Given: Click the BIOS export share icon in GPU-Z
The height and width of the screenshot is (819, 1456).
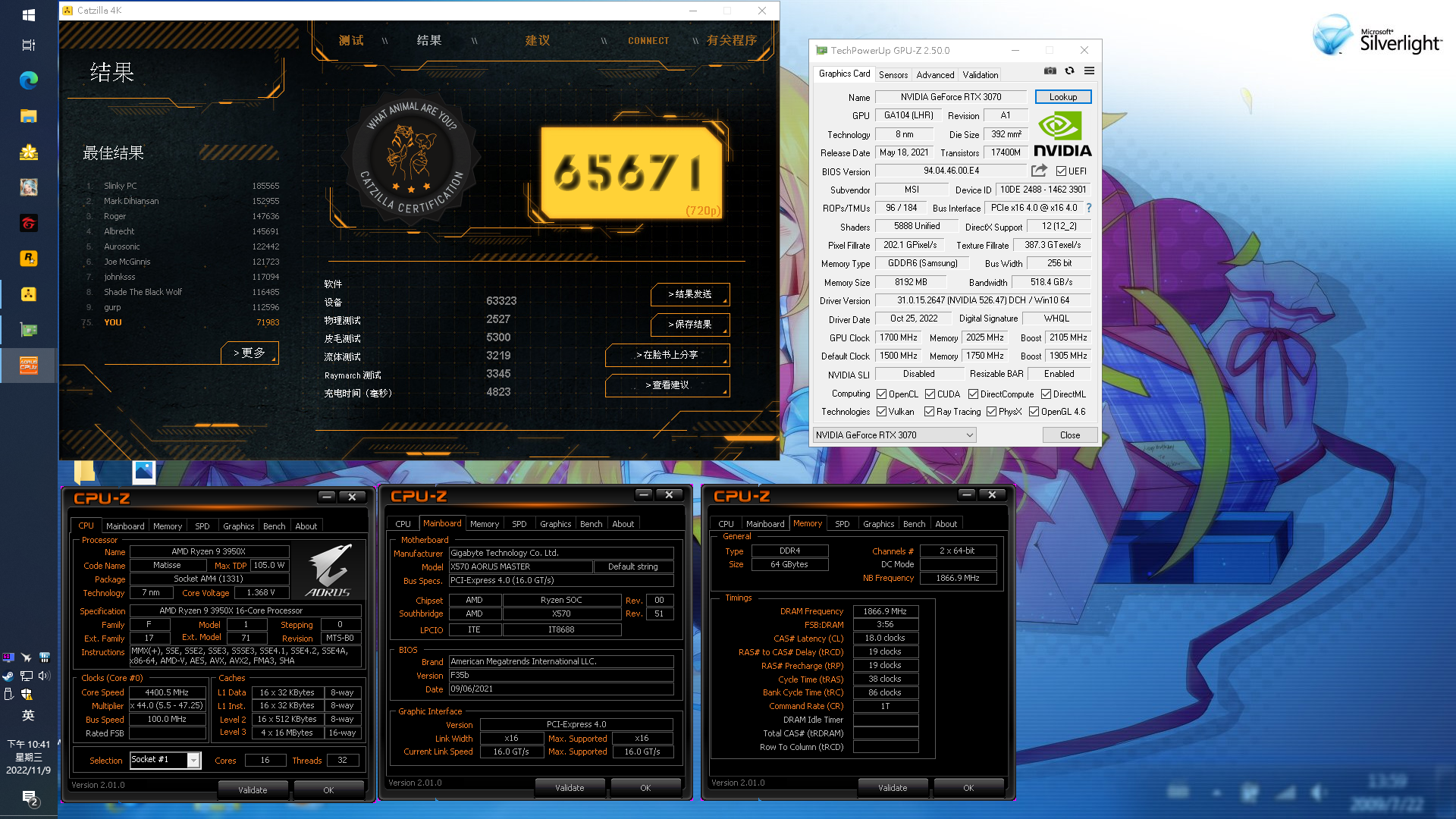Looking at the screenshot, I should (1039, 171).
